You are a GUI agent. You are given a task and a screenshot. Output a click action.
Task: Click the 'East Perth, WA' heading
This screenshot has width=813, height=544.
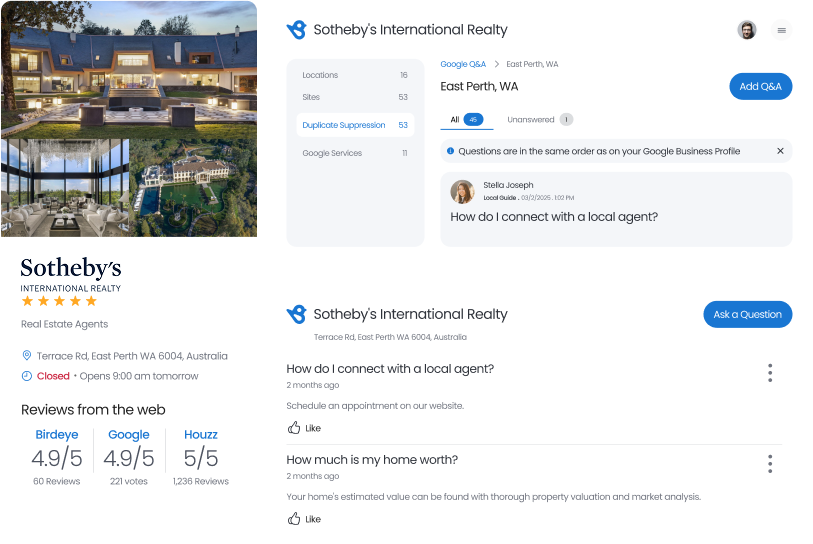coord(479,87)
